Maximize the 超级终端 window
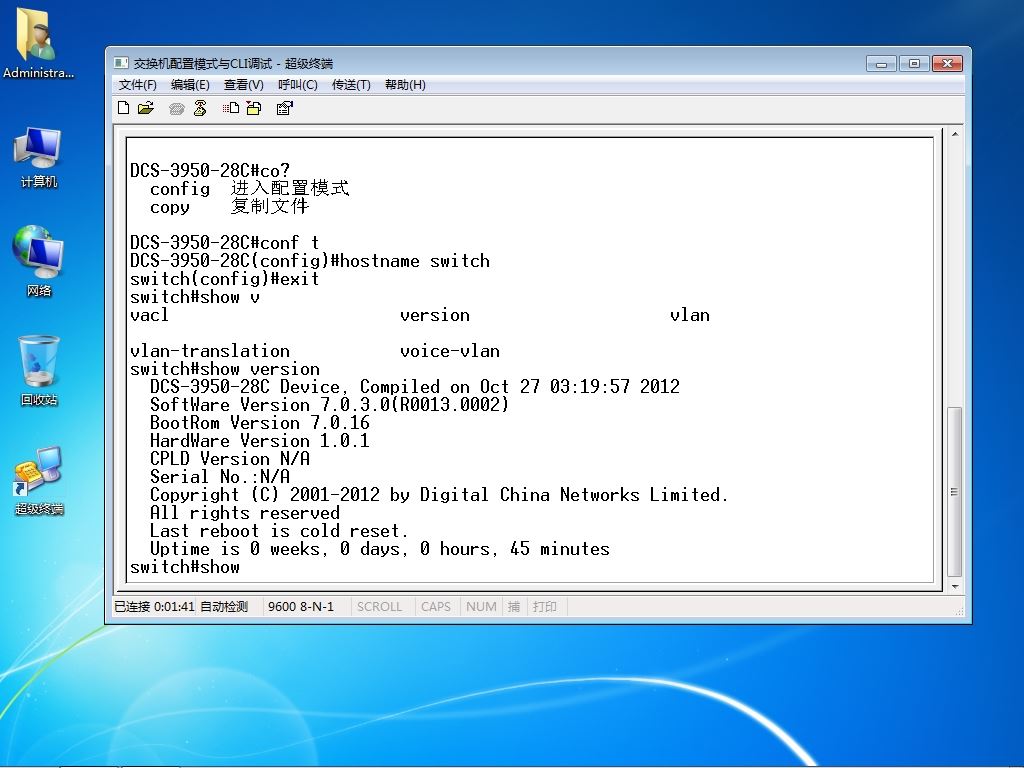Image resolution: width=1024 pixels, height=768 pixels. 914,63
